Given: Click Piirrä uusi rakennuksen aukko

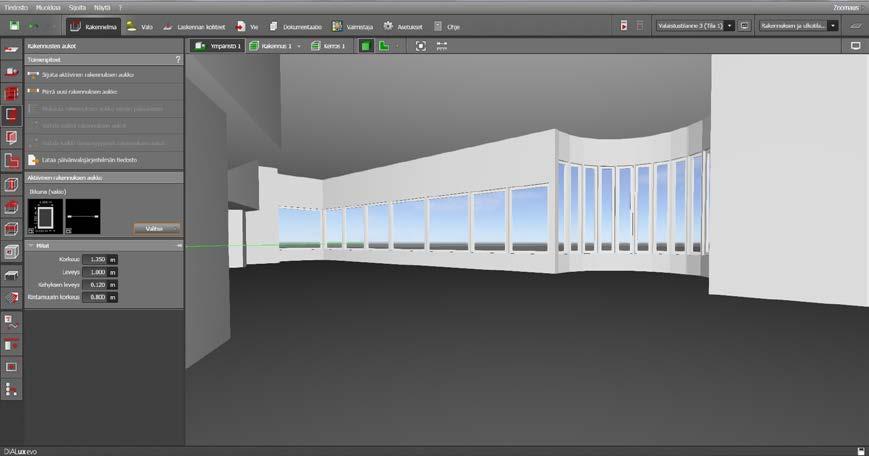Looking at the screenshot, I should coord(104,91).
